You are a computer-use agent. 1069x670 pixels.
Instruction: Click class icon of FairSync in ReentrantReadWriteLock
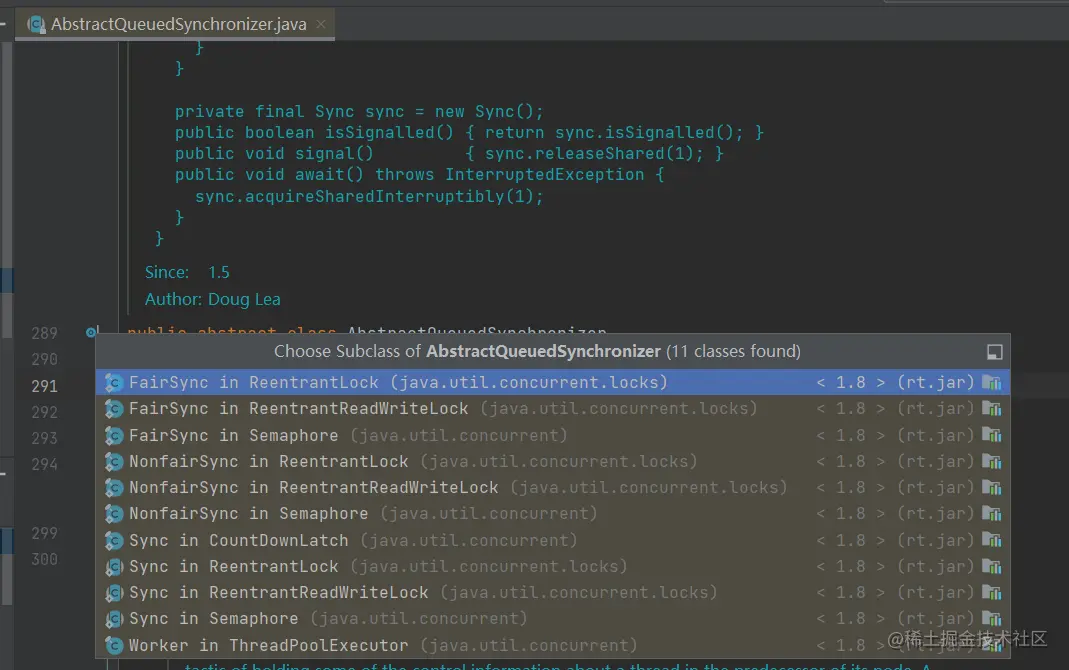(x=113, y=409)
